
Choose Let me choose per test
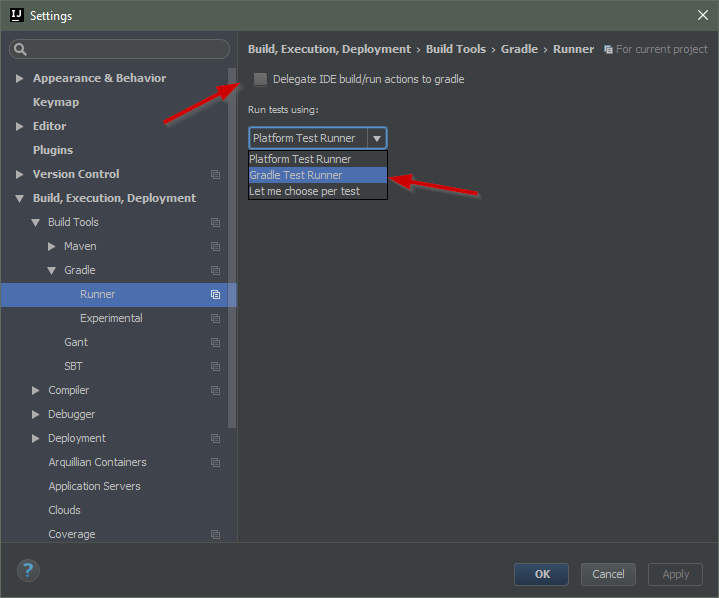(x=318, y=191)
